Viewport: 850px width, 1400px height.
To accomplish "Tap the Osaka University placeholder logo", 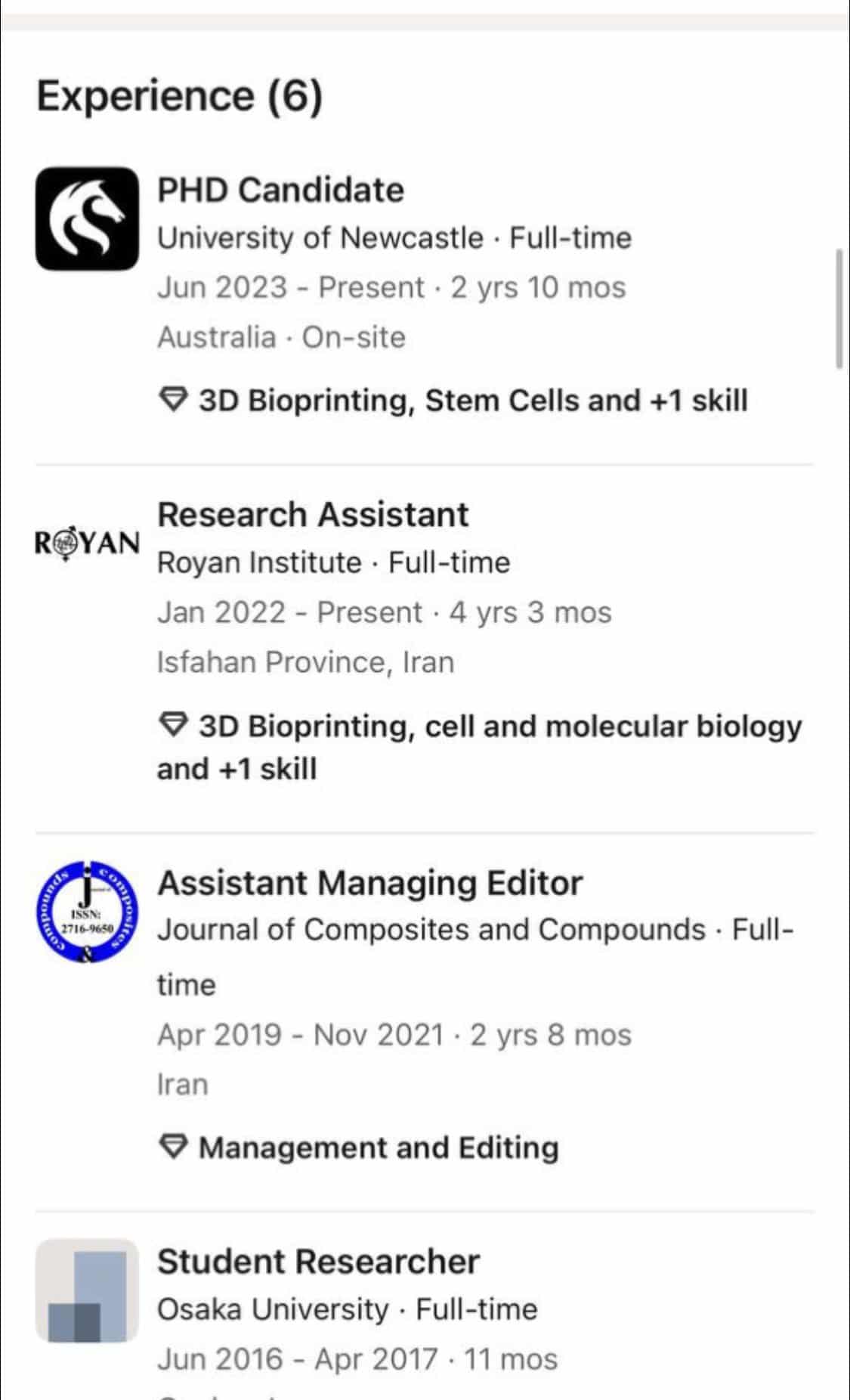I will [87, 1290].
